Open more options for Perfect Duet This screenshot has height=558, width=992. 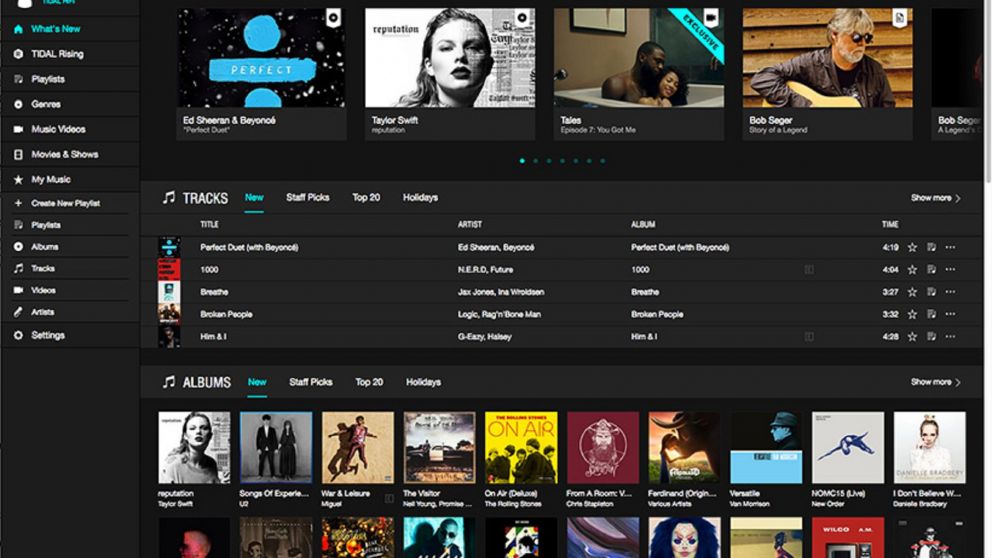click(950, 247)
